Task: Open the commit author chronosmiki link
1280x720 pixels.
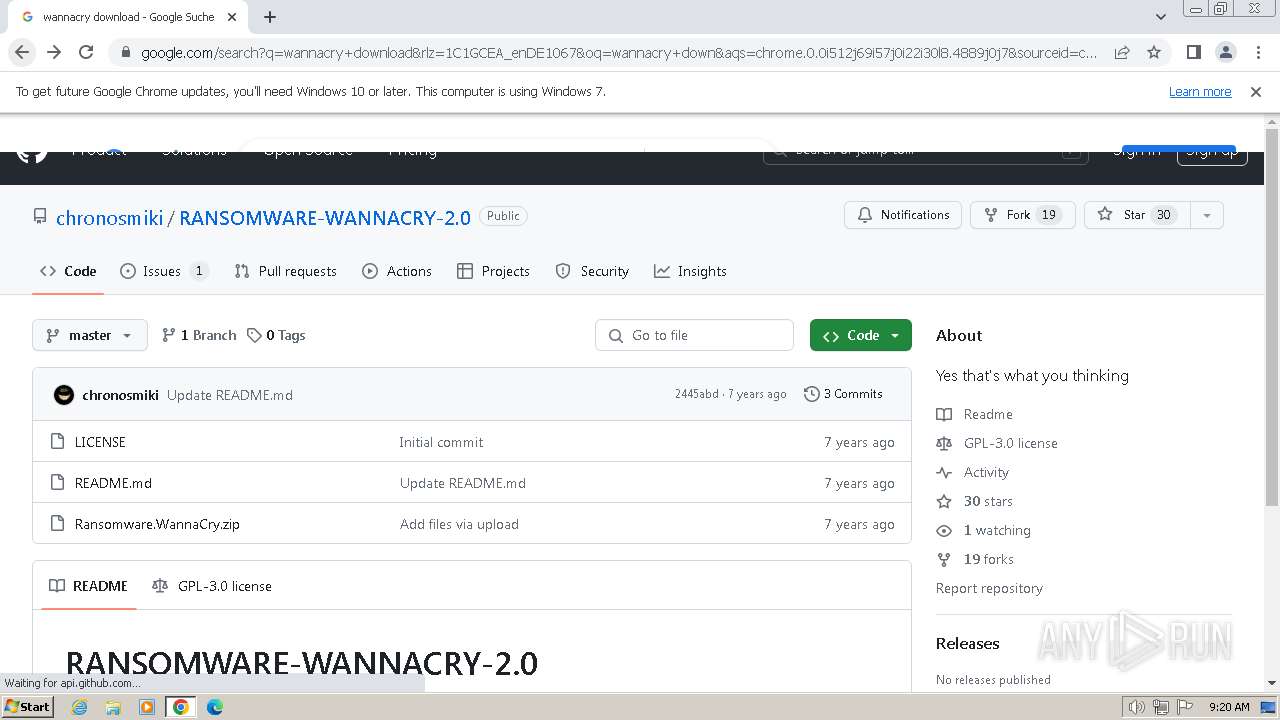Action: pyautogui.click(x=120, y=395)
